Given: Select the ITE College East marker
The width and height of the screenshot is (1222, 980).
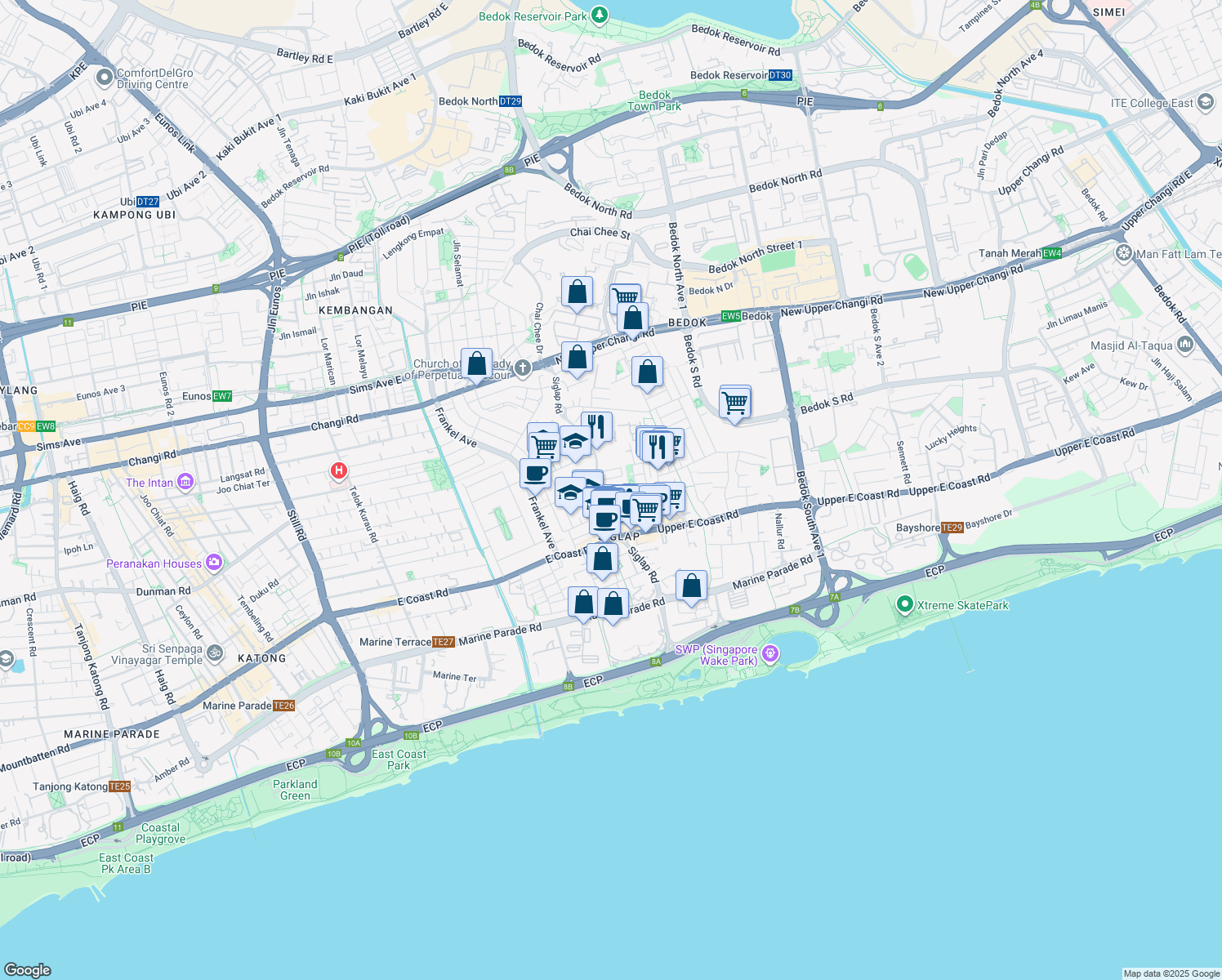Looking at the screenshot, I should point(1203,102).
